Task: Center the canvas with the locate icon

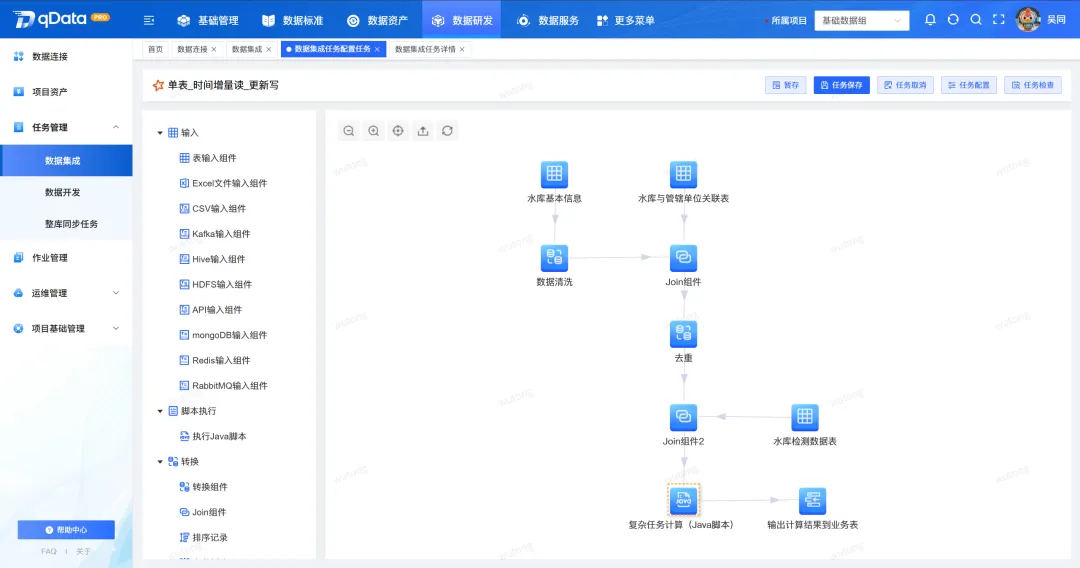Action: [398, 131]
